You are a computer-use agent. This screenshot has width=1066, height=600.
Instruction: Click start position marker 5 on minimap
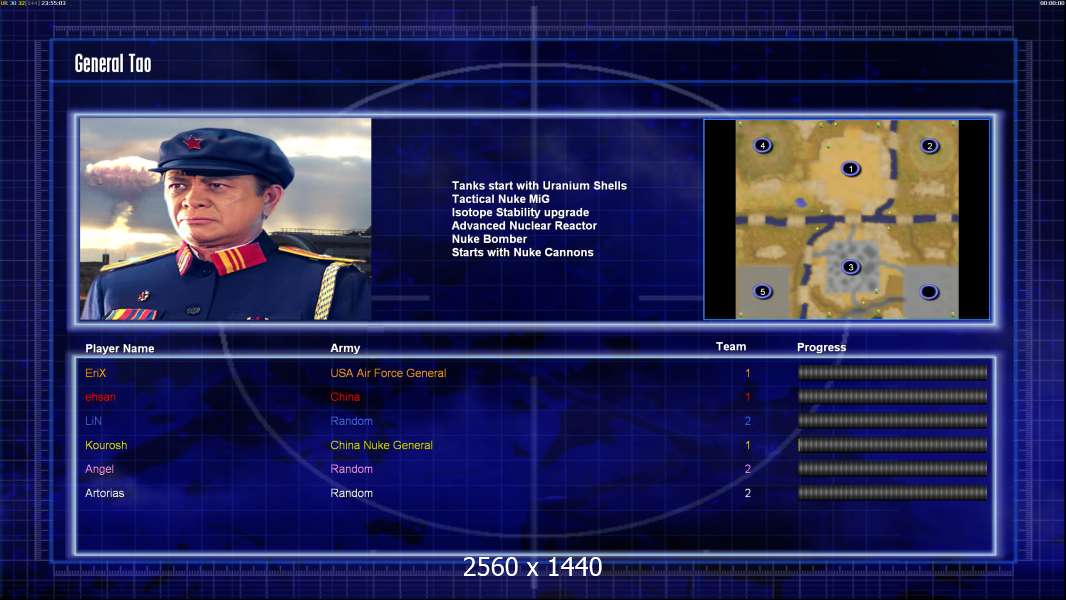pos(762,292)
